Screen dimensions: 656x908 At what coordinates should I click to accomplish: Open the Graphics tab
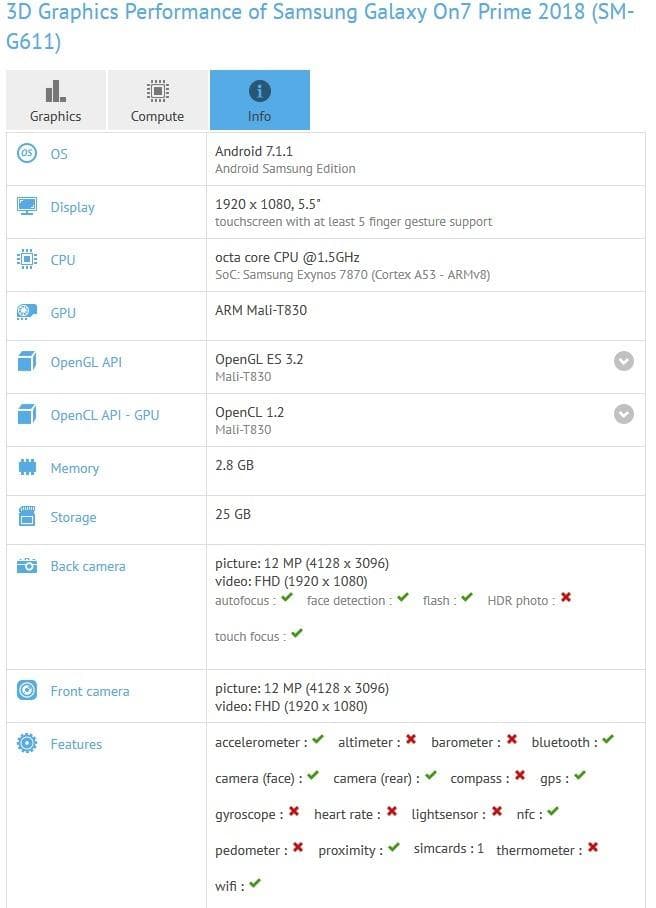pos(56,100)
